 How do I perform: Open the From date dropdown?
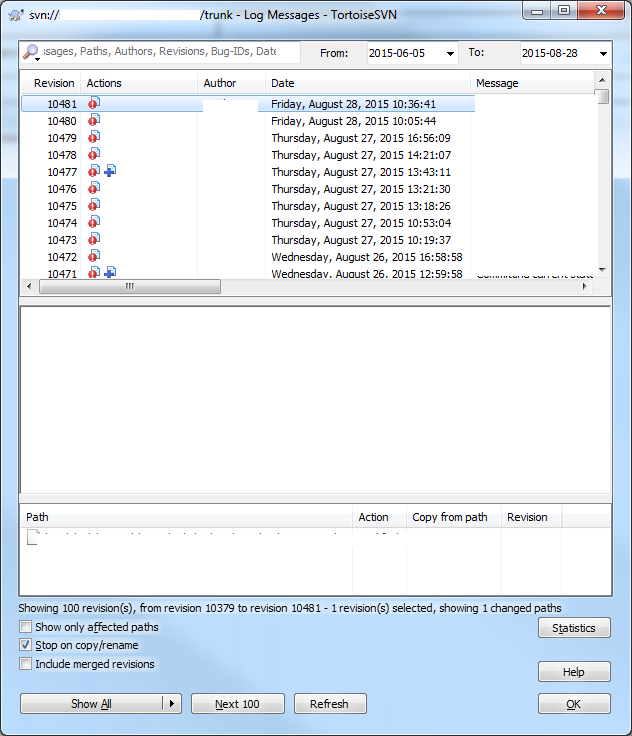click(x=450, y=54)
